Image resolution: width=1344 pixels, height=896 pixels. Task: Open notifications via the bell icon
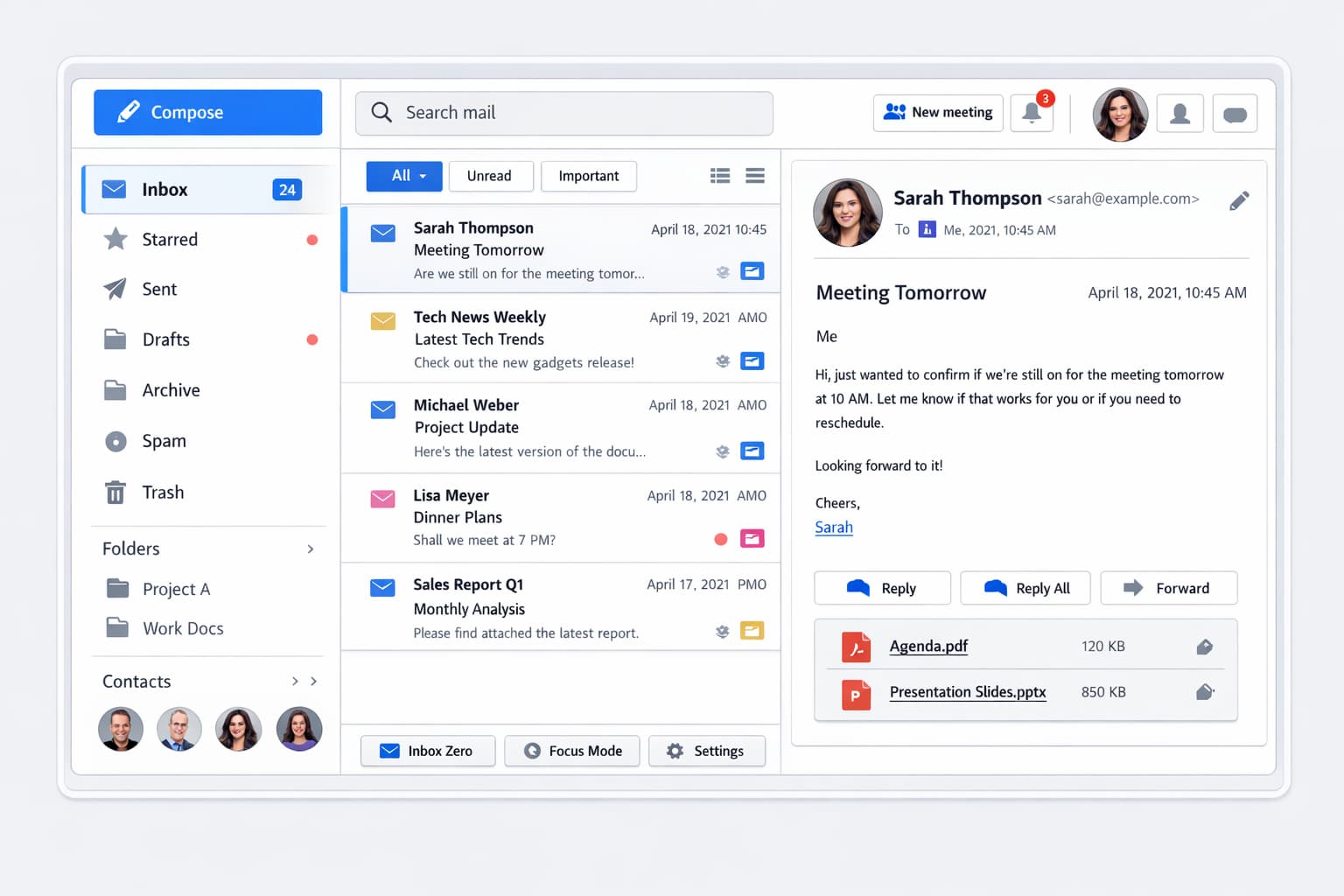pos(1032,112)
